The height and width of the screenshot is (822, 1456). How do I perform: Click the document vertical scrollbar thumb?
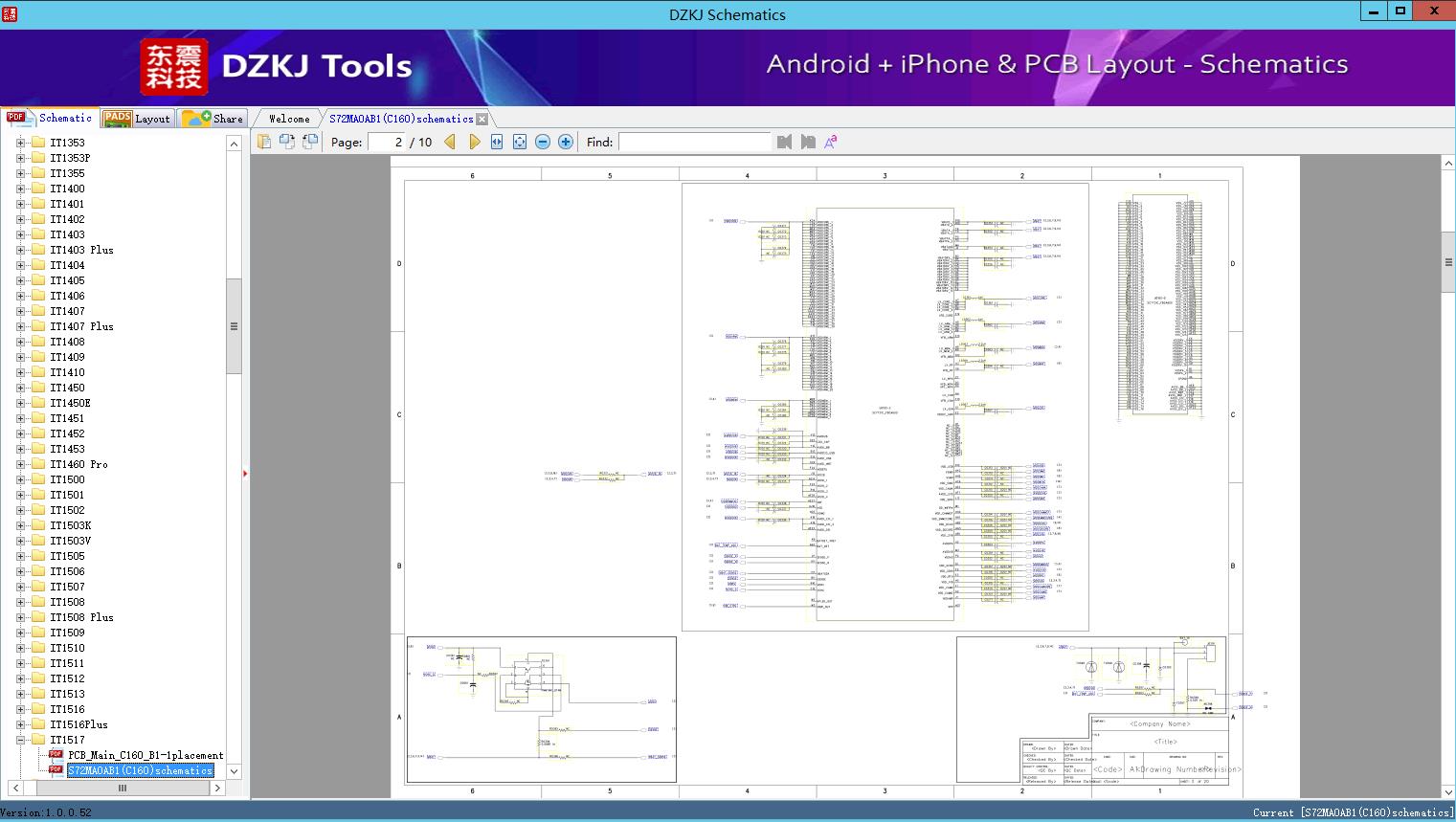point(1448,262)
